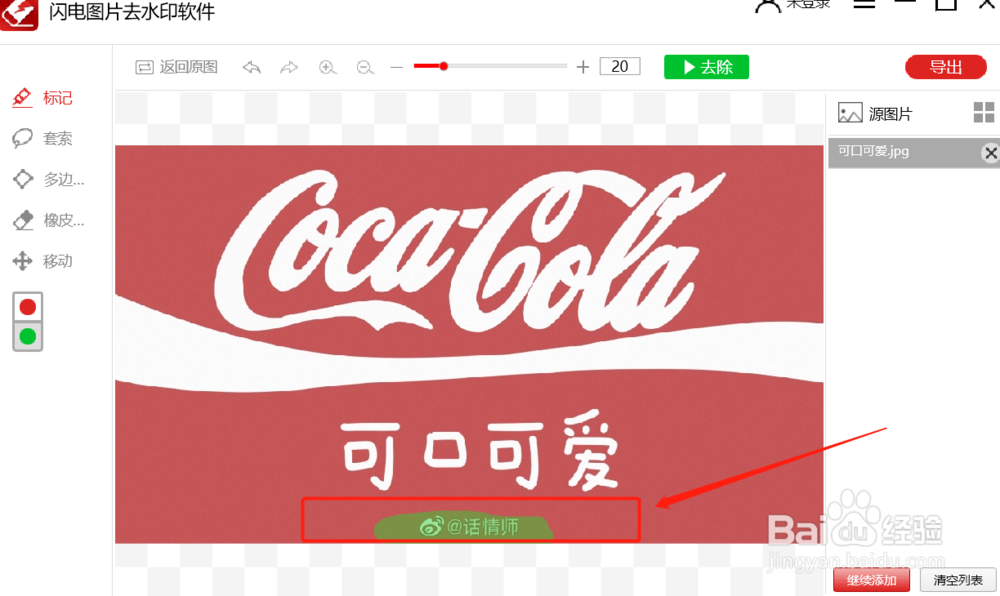Redo the last action

[289, 67]
